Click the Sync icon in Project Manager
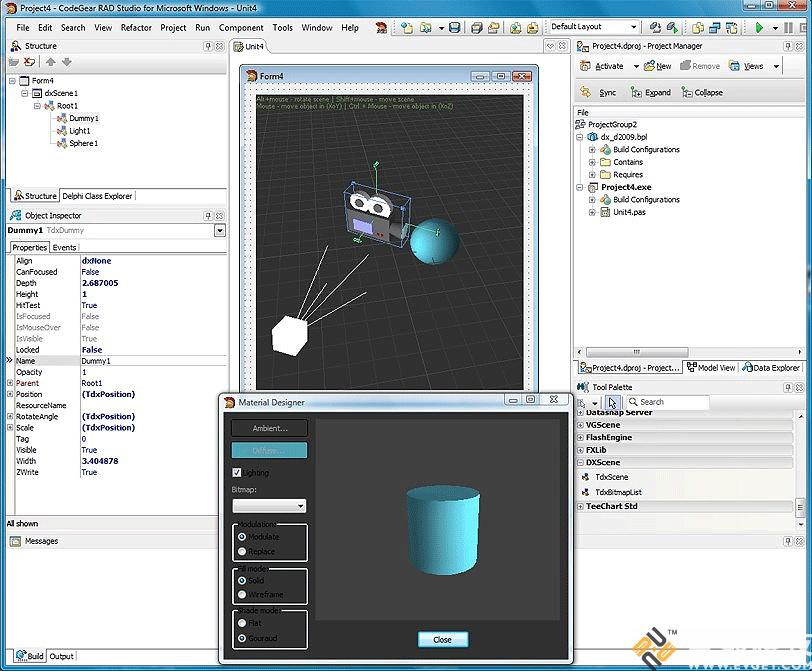This screenshot has width=812, height=671. (x=586, y=92)
